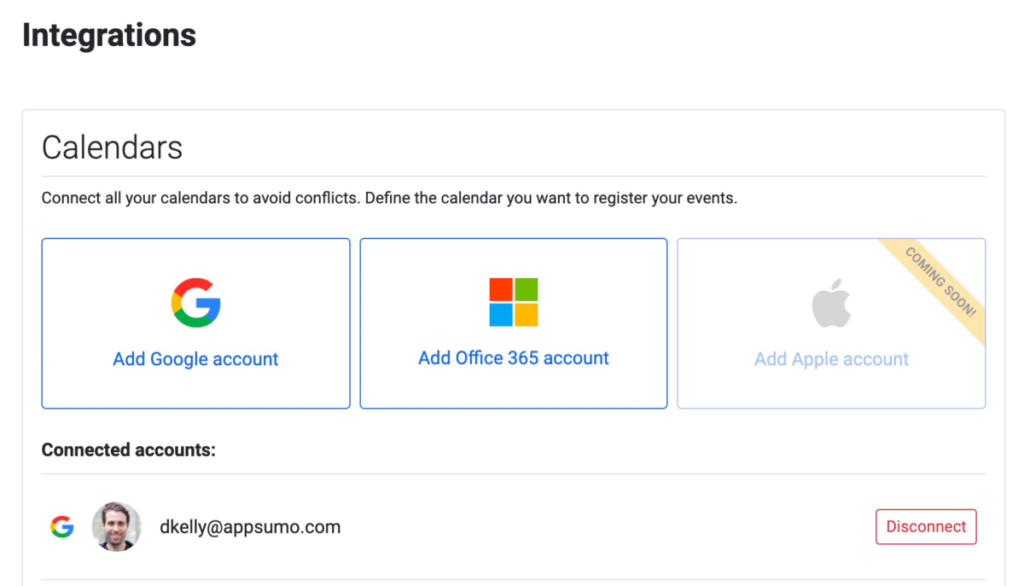Select the Add Google account link
This screenshot has height=586, width=1024.
click(195, 359)
